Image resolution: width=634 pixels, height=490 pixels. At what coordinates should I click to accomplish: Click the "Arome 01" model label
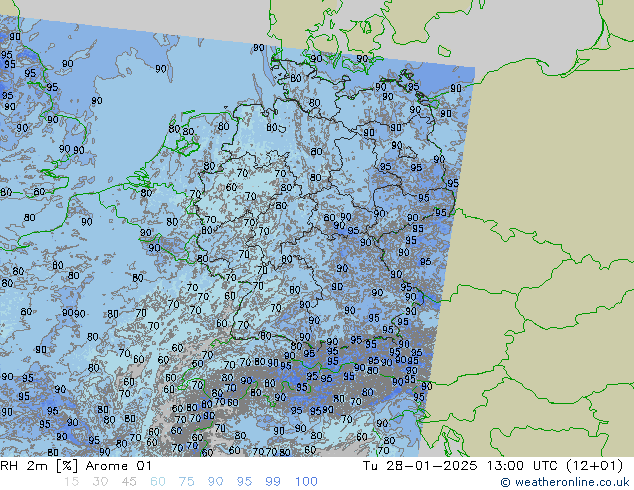(118, 466)
